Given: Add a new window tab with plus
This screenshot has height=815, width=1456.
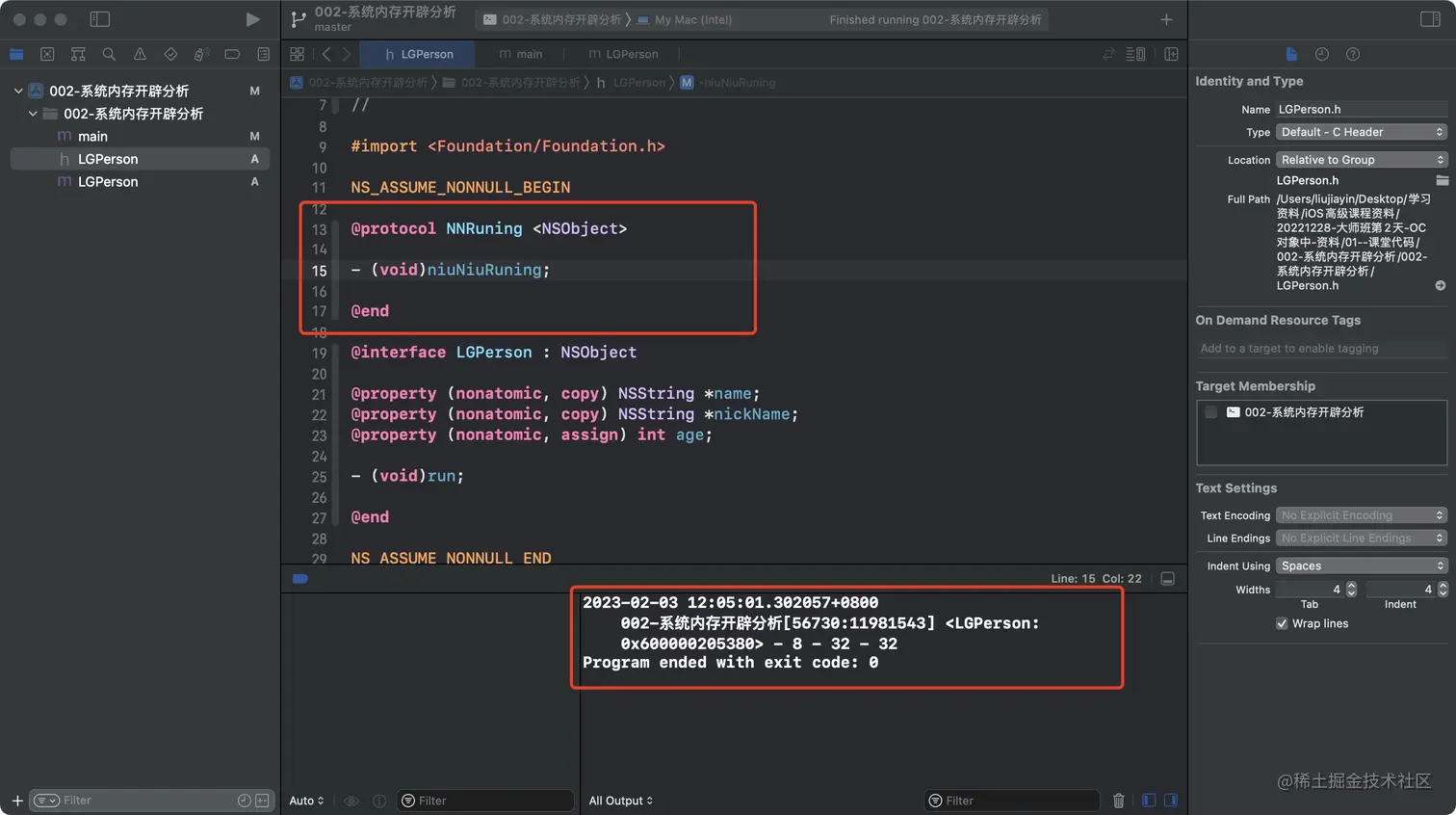Looking at the screenshot, I should coord(1166,19).
